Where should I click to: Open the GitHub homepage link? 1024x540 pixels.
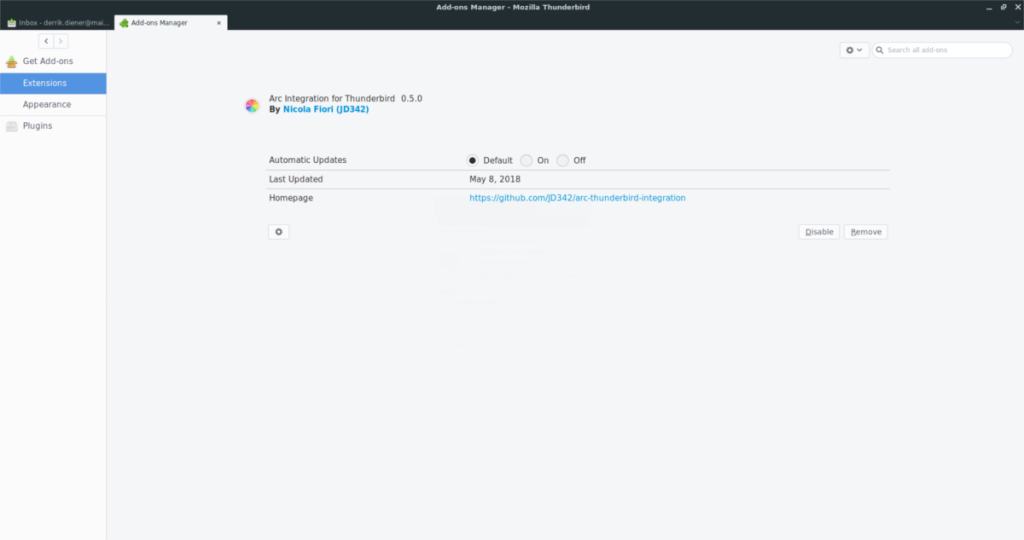pos(577,198)
